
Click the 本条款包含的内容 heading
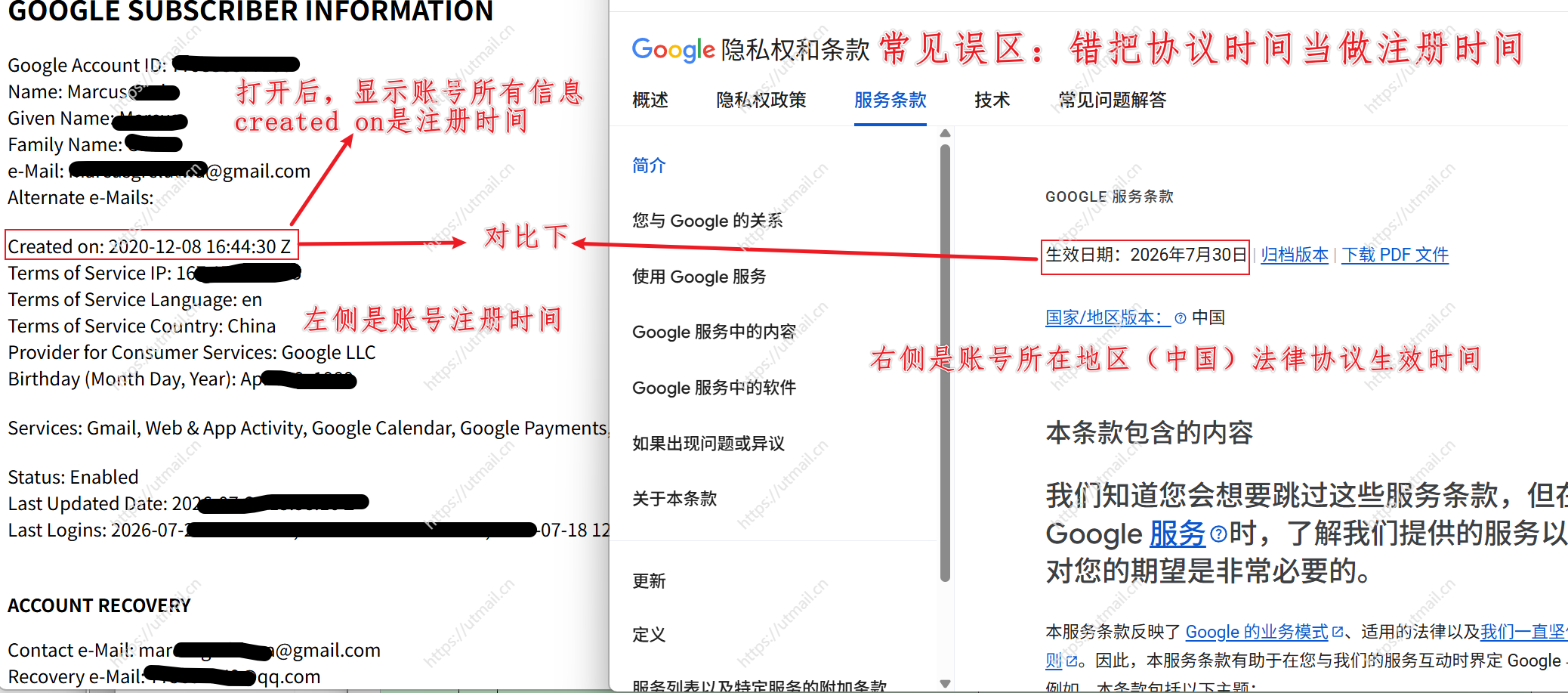point(1150,432)
